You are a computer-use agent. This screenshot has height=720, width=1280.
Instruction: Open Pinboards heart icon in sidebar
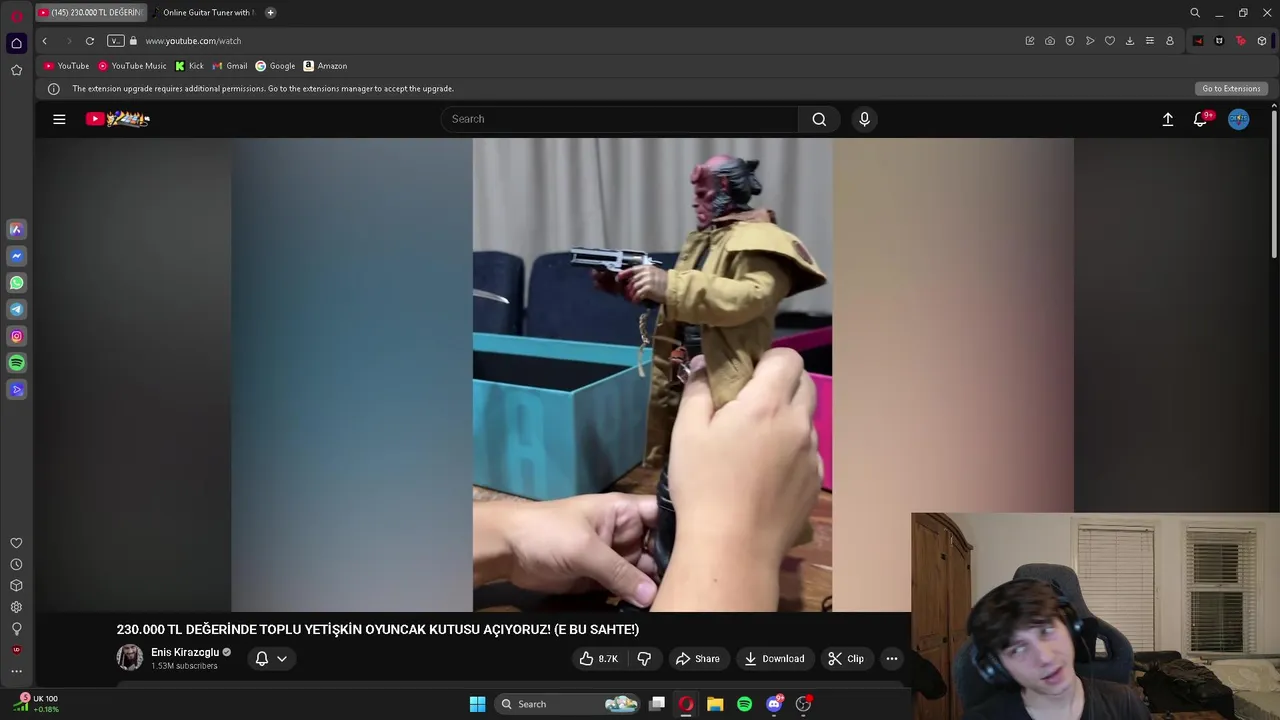tap(16, 543)
